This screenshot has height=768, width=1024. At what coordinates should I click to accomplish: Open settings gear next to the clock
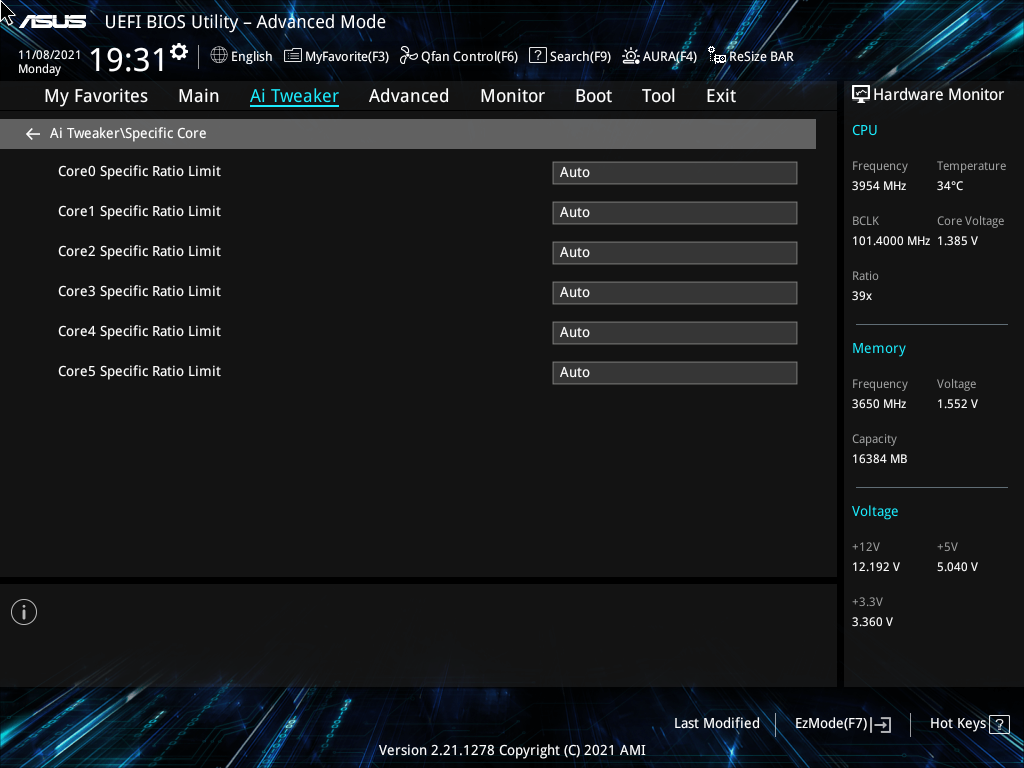pyautogui.click(x=179, y=52)
